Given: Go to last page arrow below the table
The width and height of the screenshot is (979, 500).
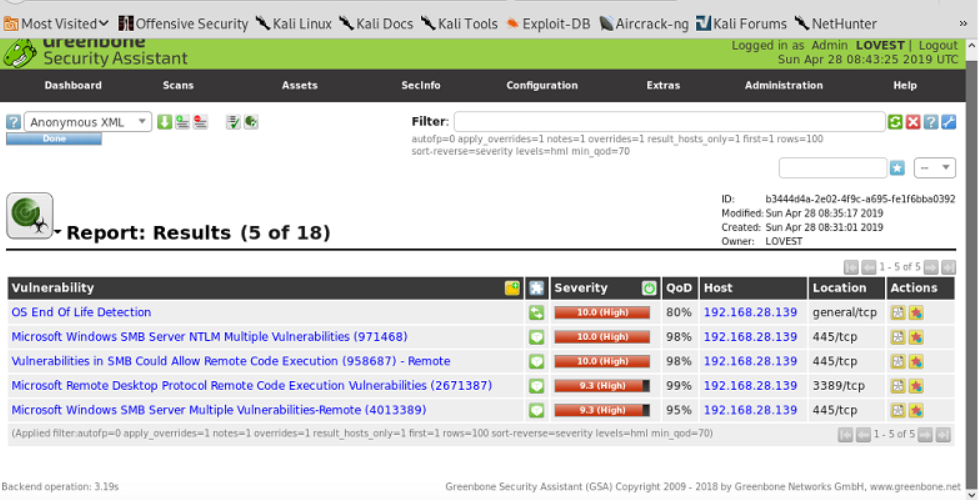Looking at the screenshot, I should [x=943, y=434].
